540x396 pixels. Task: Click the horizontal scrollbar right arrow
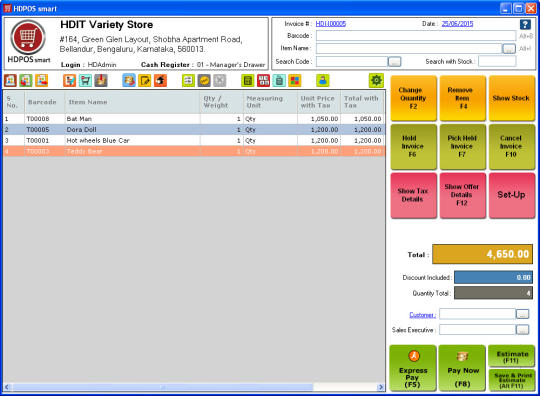click(381, 387)
